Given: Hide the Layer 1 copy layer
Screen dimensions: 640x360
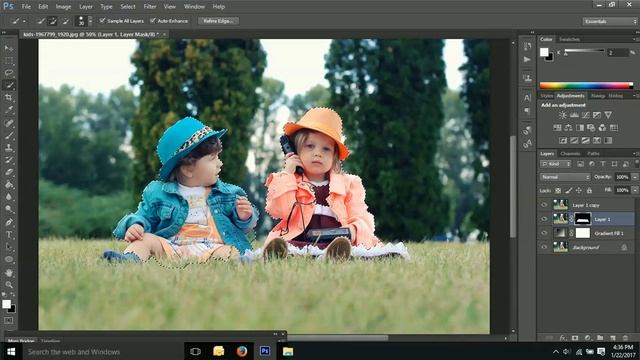Looking at the screenshot, I should coord(544,205).
